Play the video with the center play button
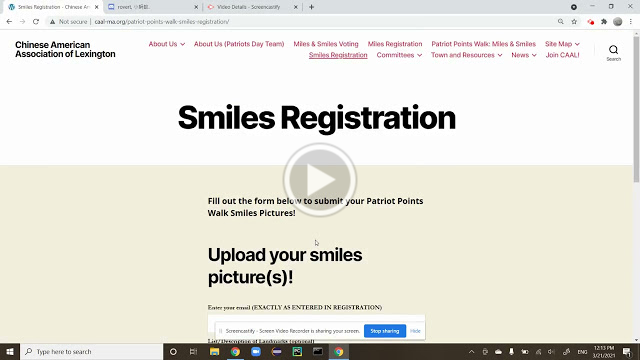This screenshot has width=640, height=360. (320, 180)
